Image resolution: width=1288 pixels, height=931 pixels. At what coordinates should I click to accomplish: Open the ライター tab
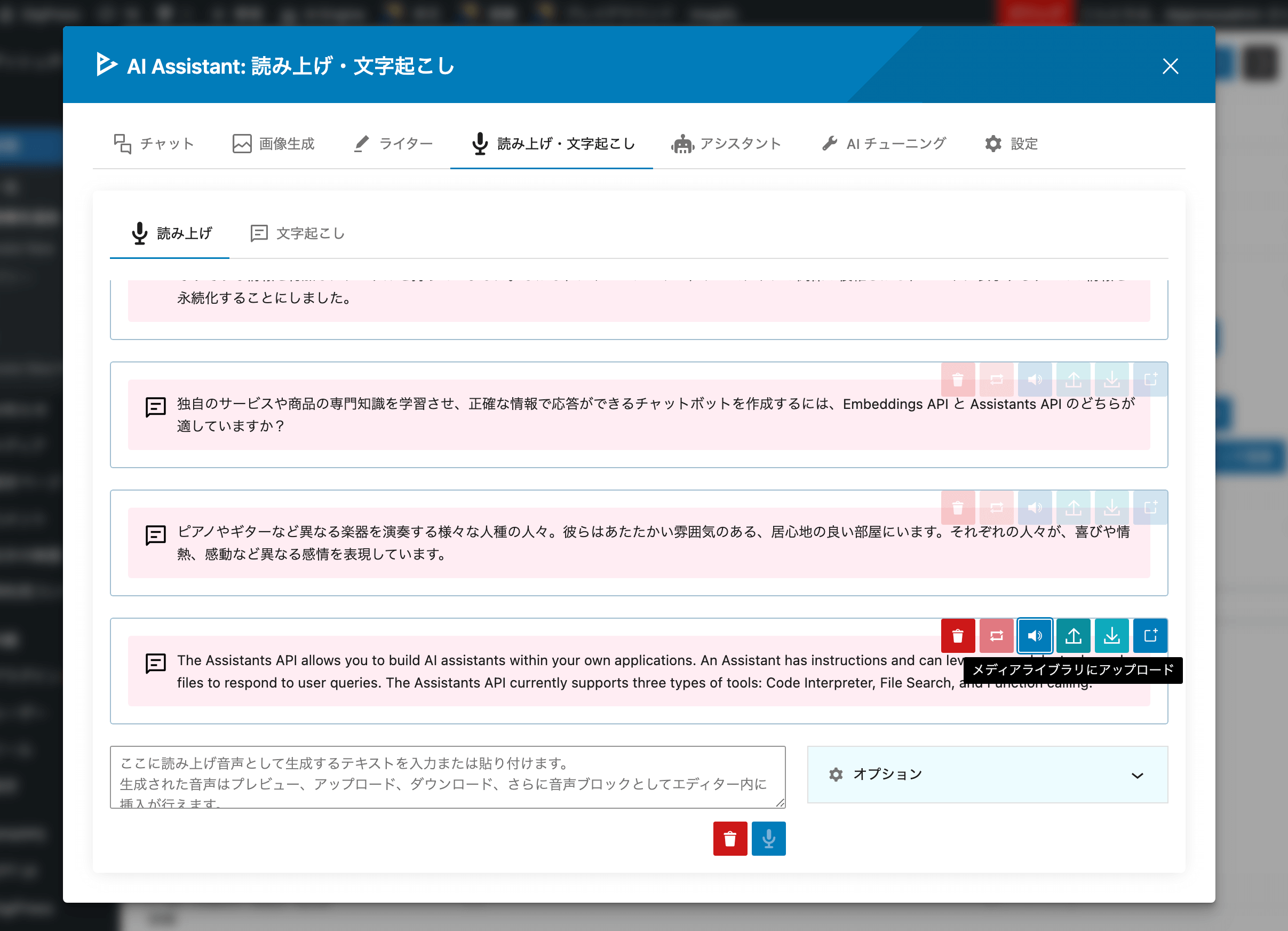(x=394, y=144)
